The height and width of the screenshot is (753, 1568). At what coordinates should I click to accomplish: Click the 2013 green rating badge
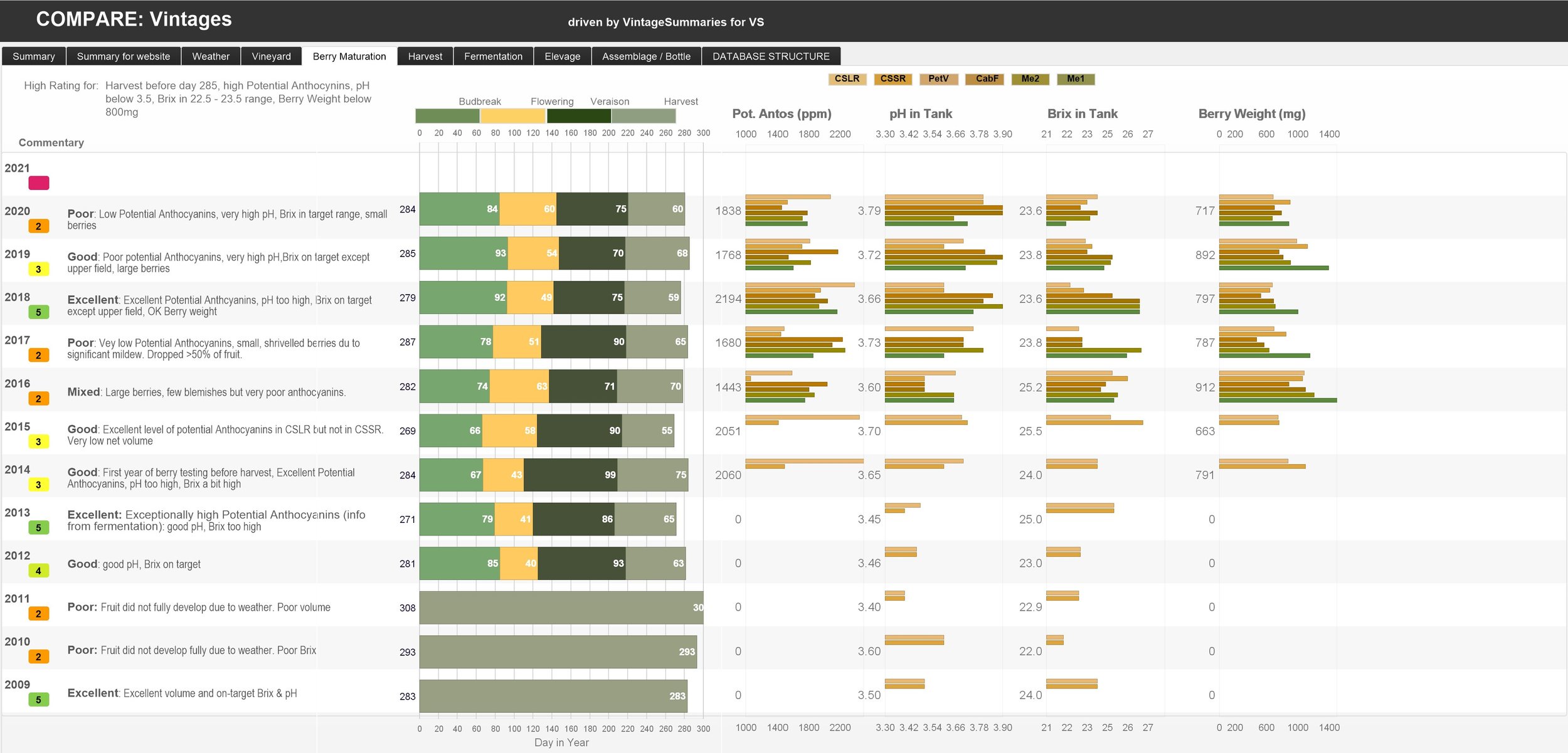tap(39, 528)
